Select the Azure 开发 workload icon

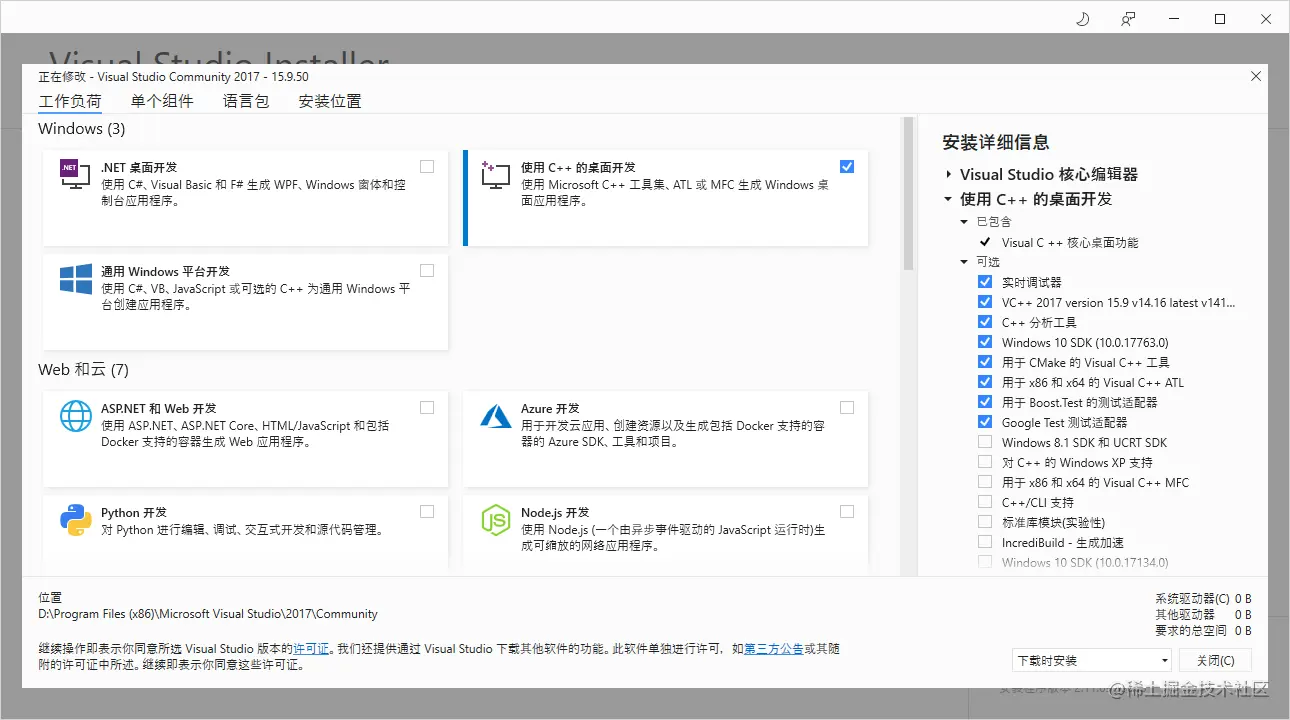click(495, 416)
